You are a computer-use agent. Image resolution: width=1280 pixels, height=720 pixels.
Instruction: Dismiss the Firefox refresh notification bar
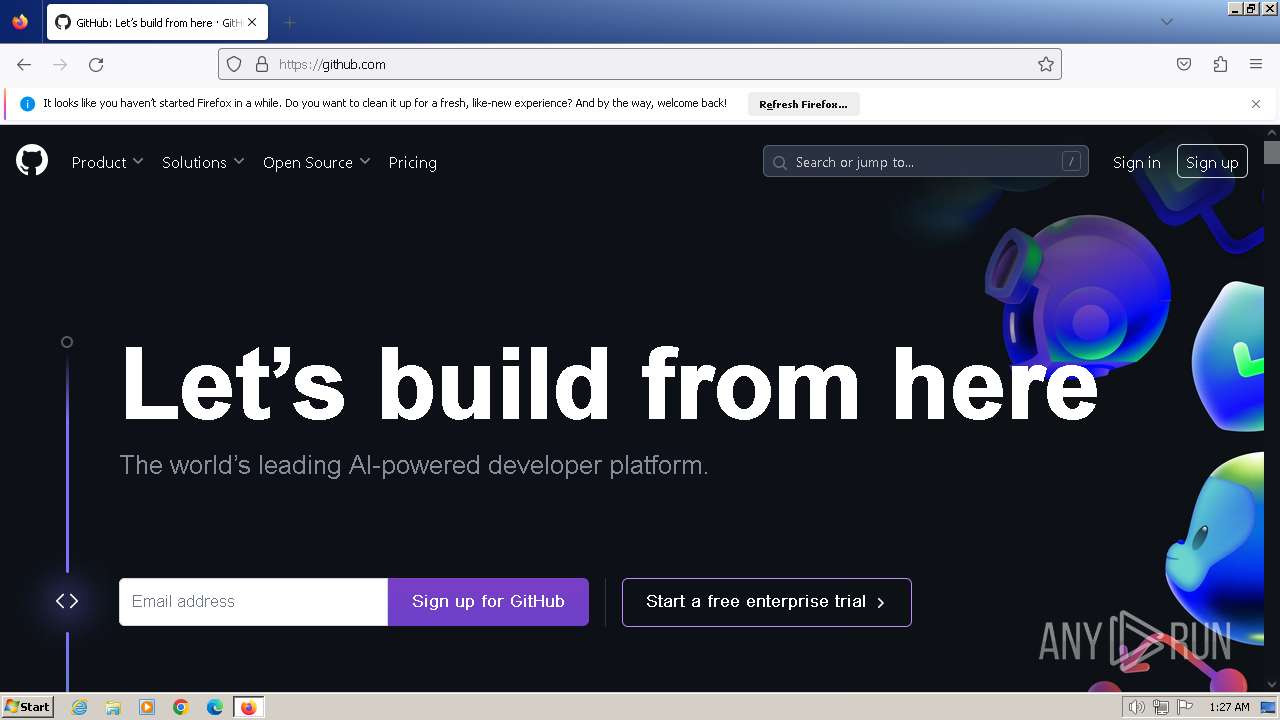click(x=1256, y=104)
